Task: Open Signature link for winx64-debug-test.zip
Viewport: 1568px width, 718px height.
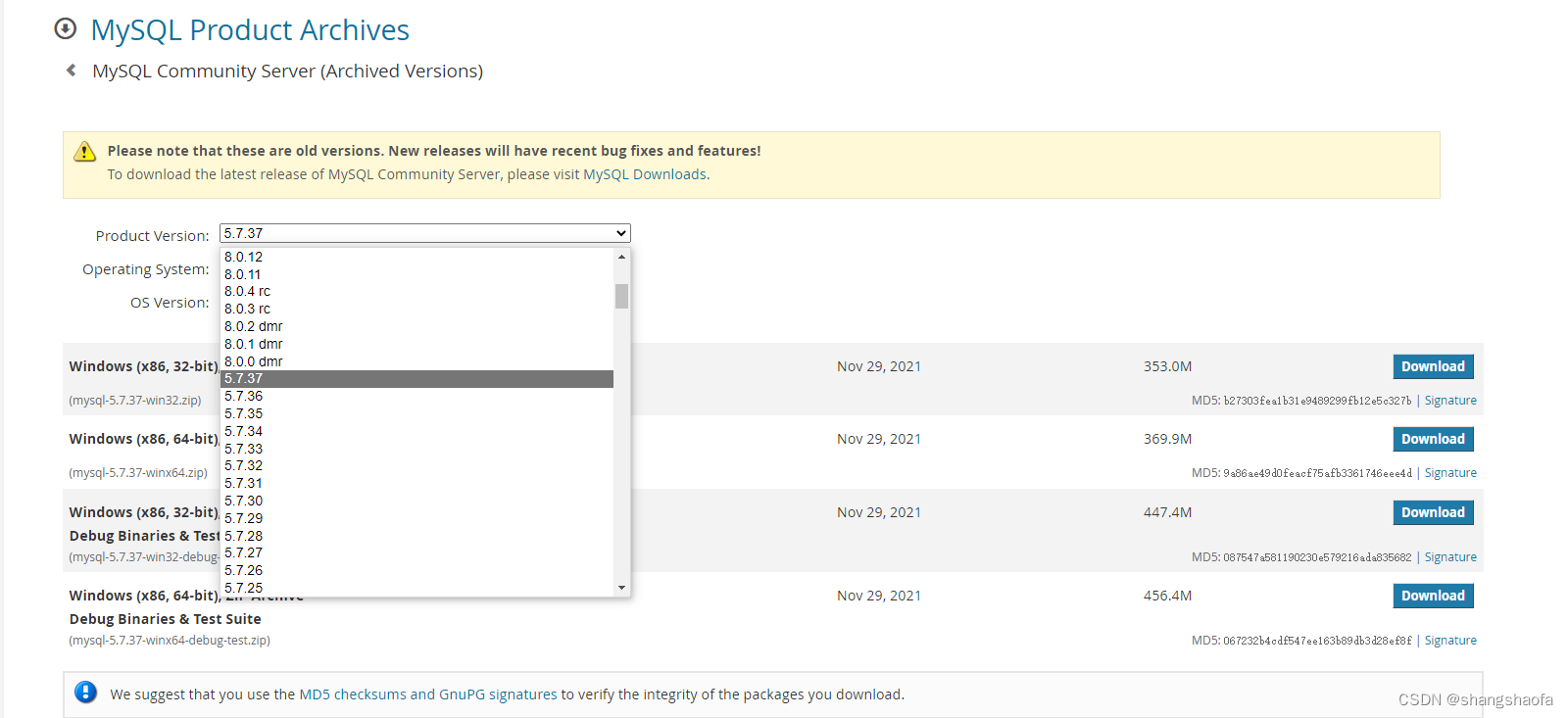Action: 1450,641
